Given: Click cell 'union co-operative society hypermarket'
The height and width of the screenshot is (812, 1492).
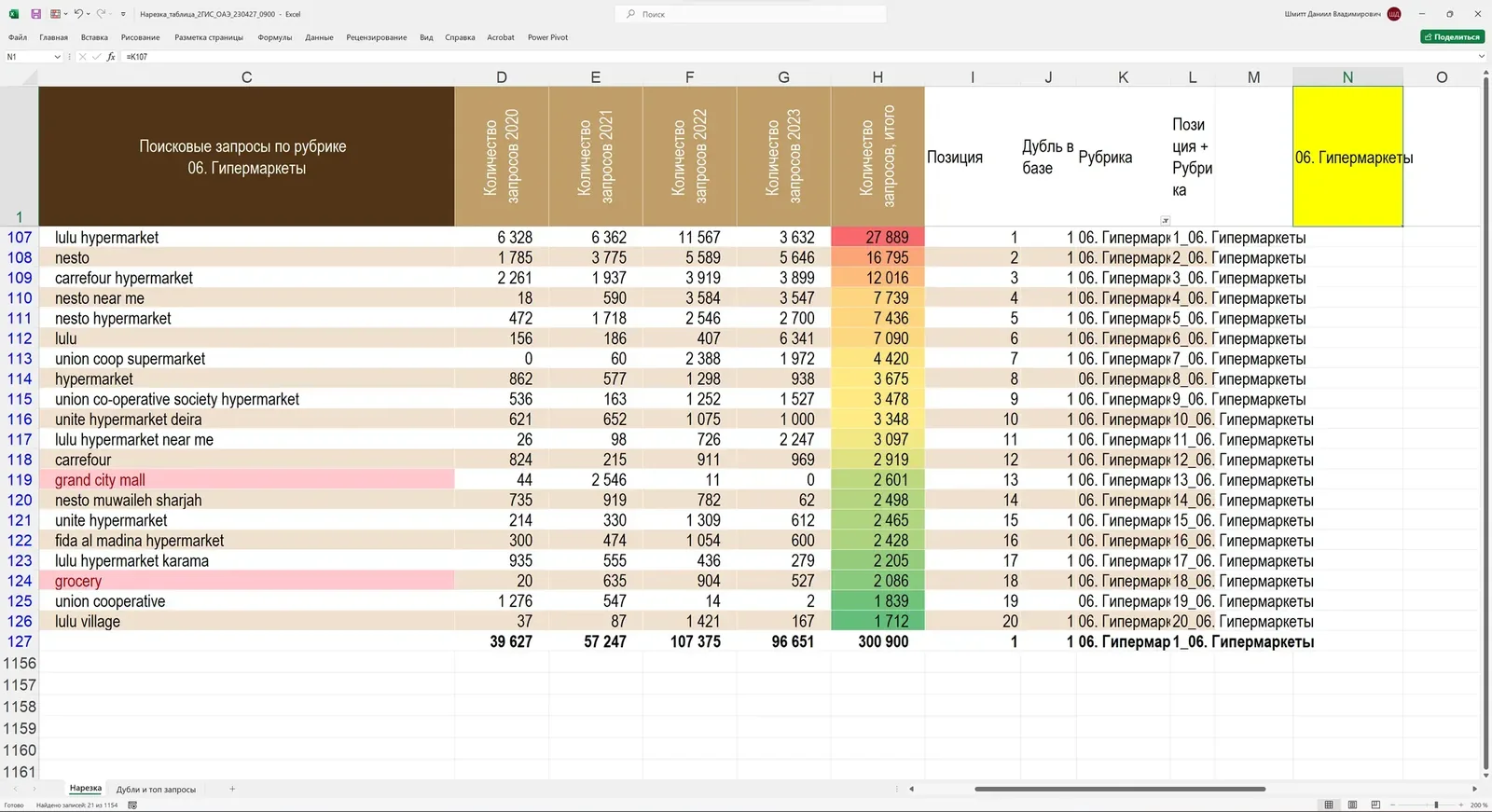Looking at the screenshot, I should pos(246,399).
